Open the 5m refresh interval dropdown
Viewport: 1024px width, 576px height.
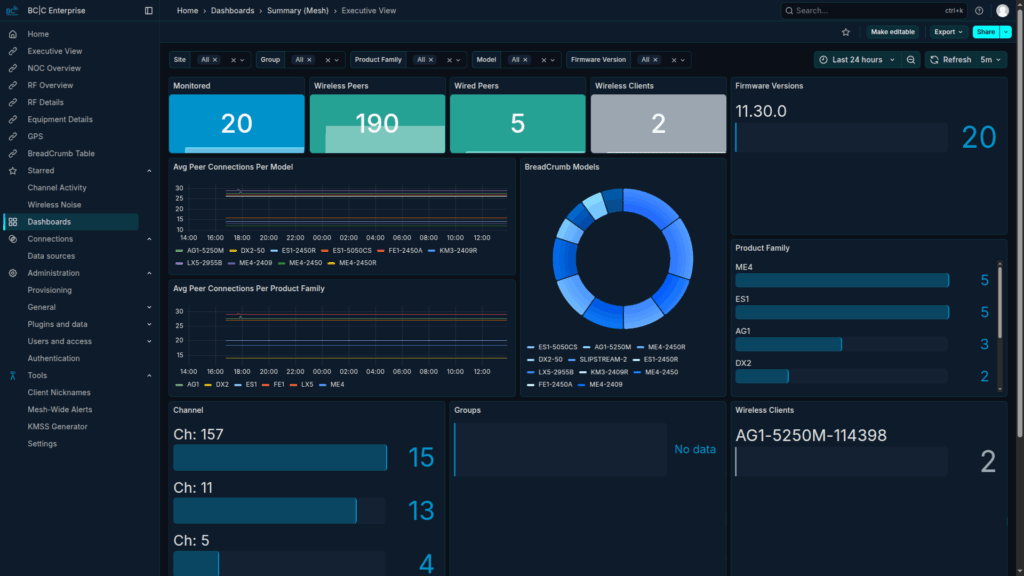(x=990, y=59)
